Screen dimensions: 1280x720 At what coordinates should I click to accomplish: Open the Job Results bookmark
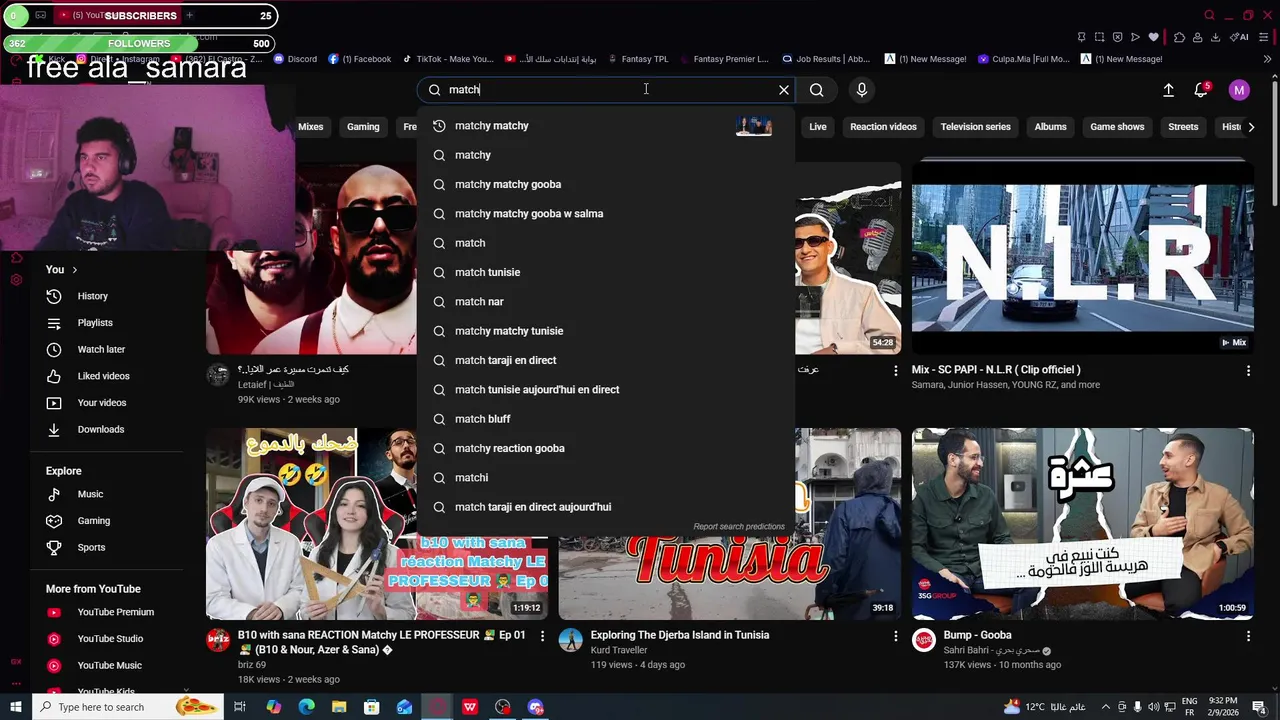click(826, 59)
